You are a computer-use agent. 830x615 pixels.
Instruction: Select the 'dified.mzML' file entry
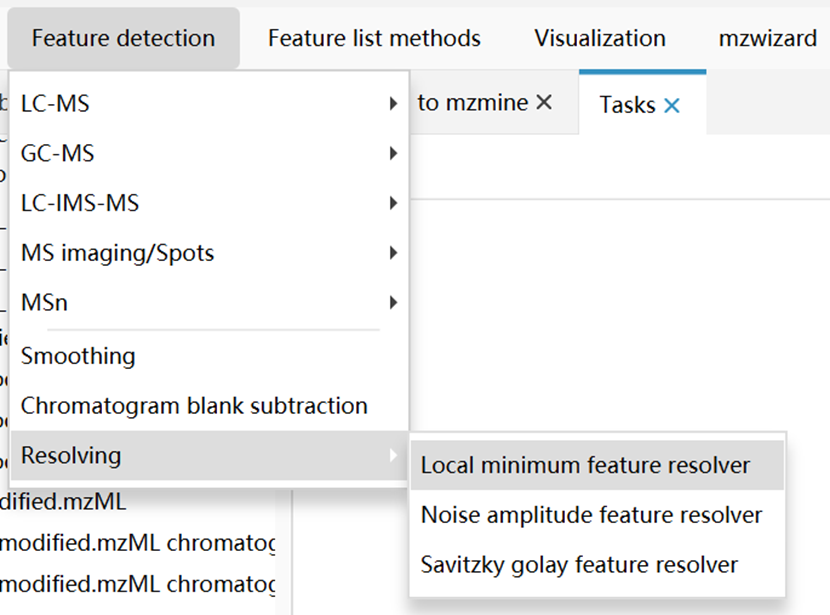click(x=63, y=501)
